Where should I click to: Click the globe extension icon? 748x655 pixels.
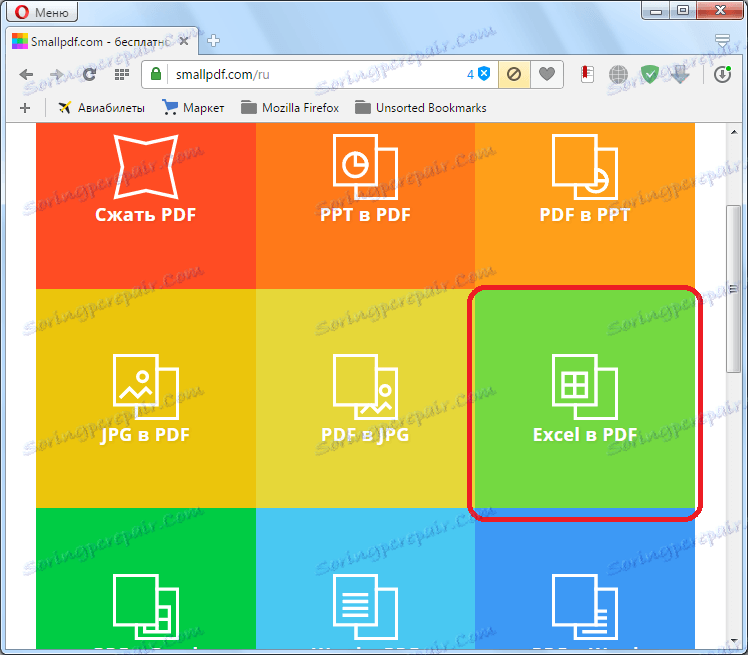point(618,74)
